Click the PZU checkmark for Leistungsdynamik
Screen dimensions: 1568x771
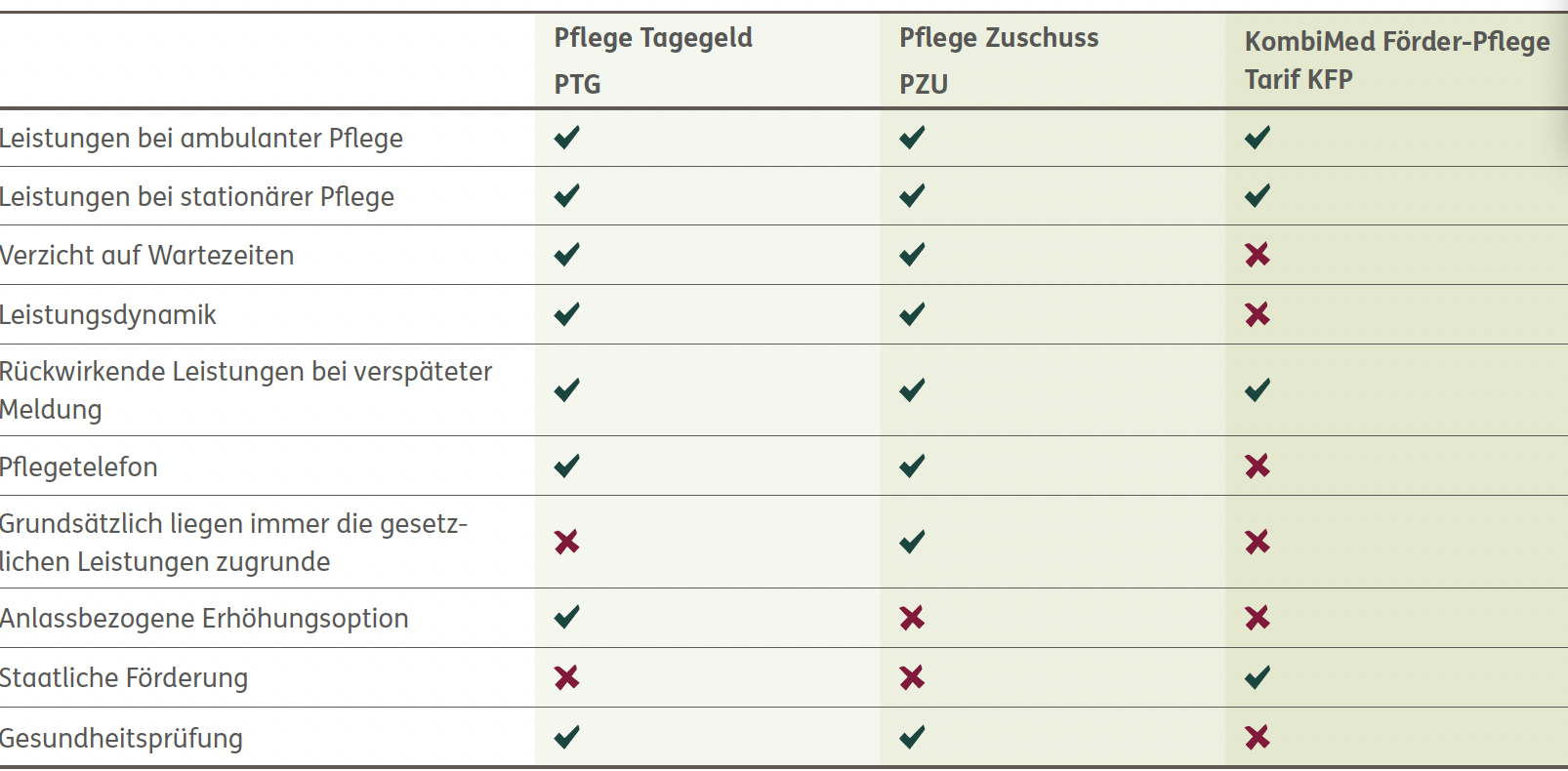(x=912, y=314)
